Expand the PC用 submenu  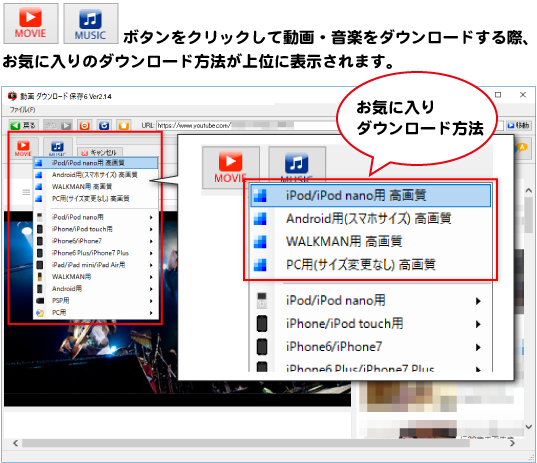(x=96, y=312)
